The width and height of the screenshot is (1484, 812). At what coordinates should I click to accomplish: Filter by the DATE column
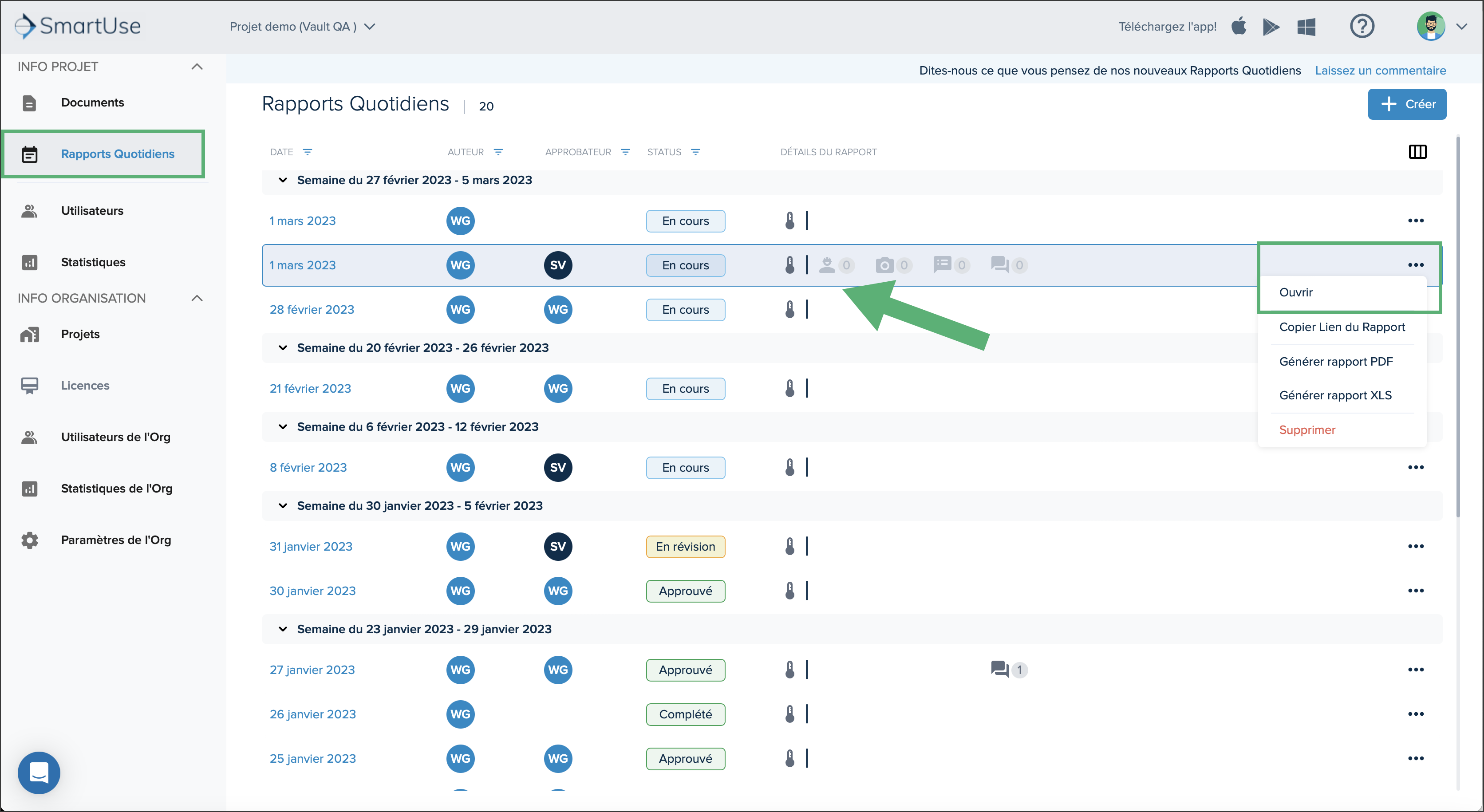click(307, 152)
